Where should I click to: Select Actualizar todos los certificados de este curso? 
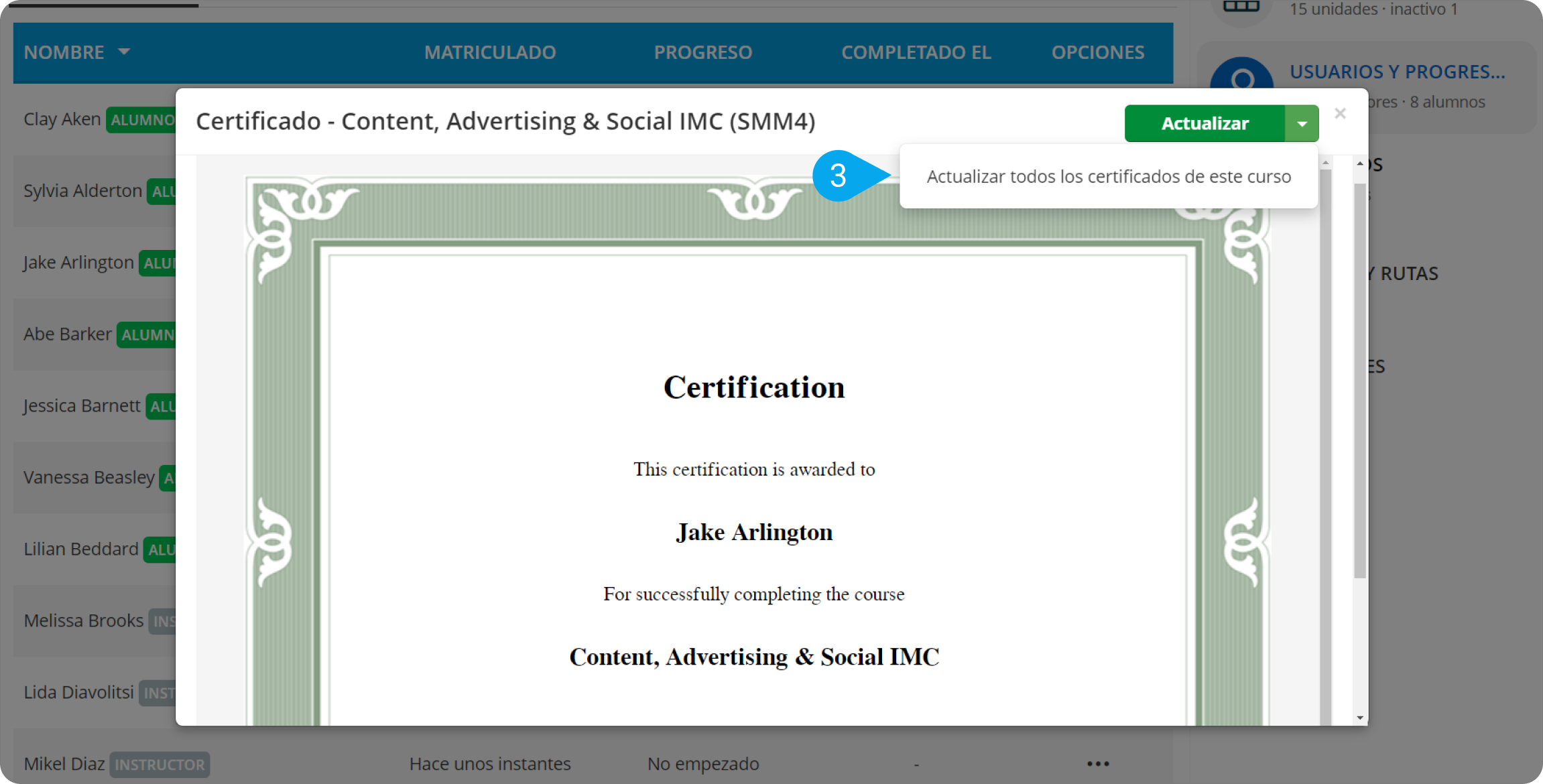tap(1109, 176)
